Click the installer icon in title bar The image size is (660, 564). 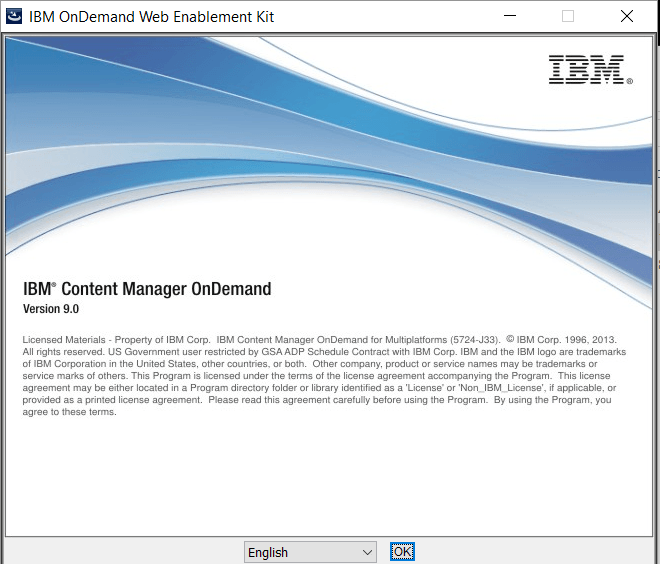pyautogui.click(x=14, y=16)
